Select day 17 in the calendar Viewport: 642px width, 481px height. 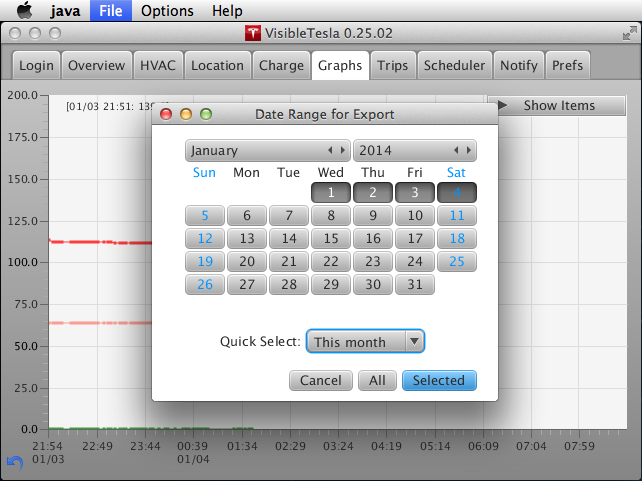tap(415, 238)
